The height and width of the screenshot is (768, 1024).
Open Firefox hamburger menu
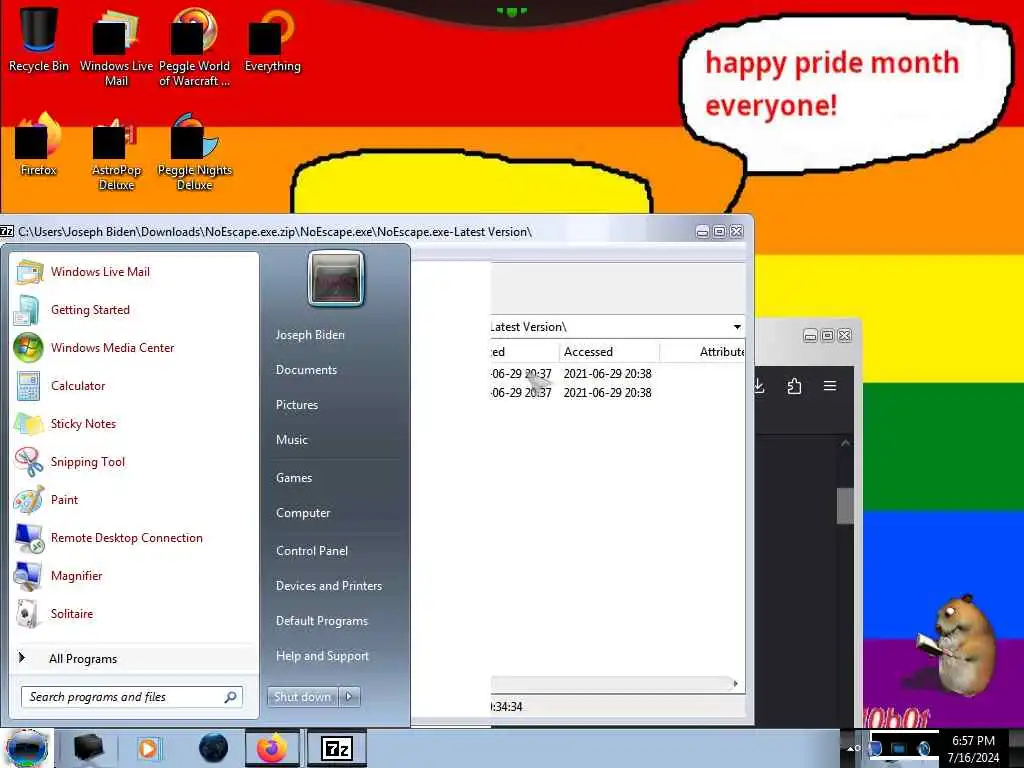830,386
